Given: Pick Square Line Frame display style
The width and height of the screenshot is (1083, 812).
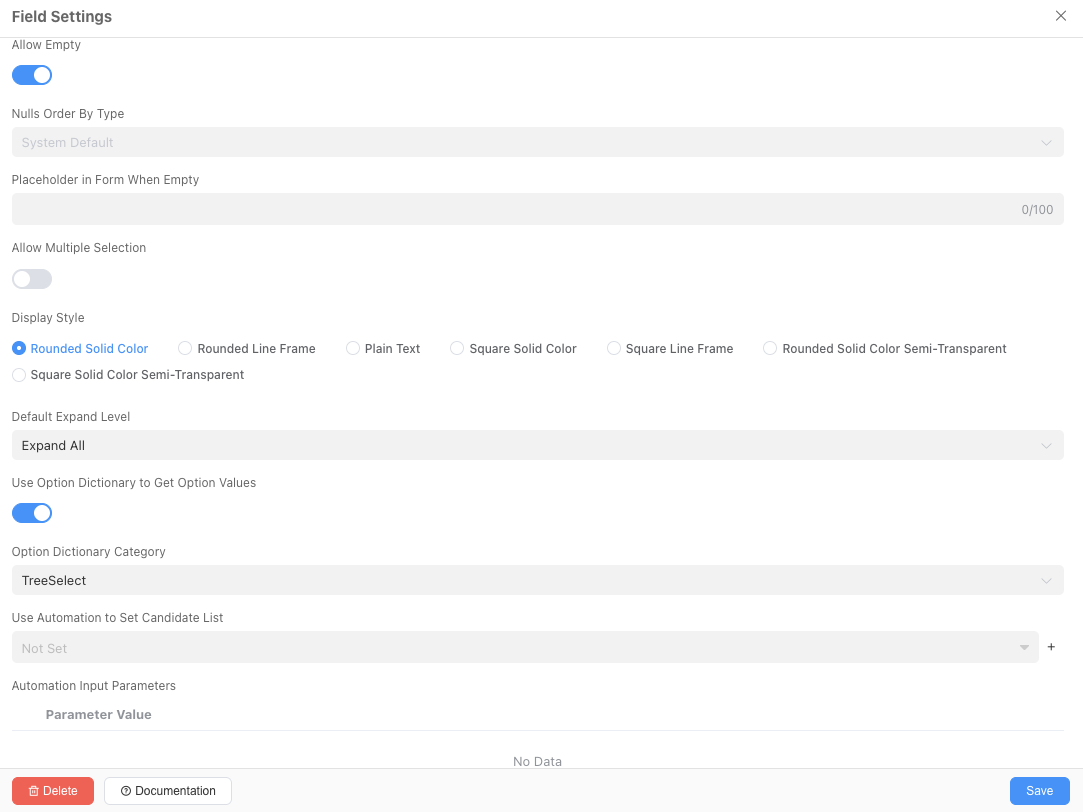Looking at the screenshot, I should coord(614,349).
